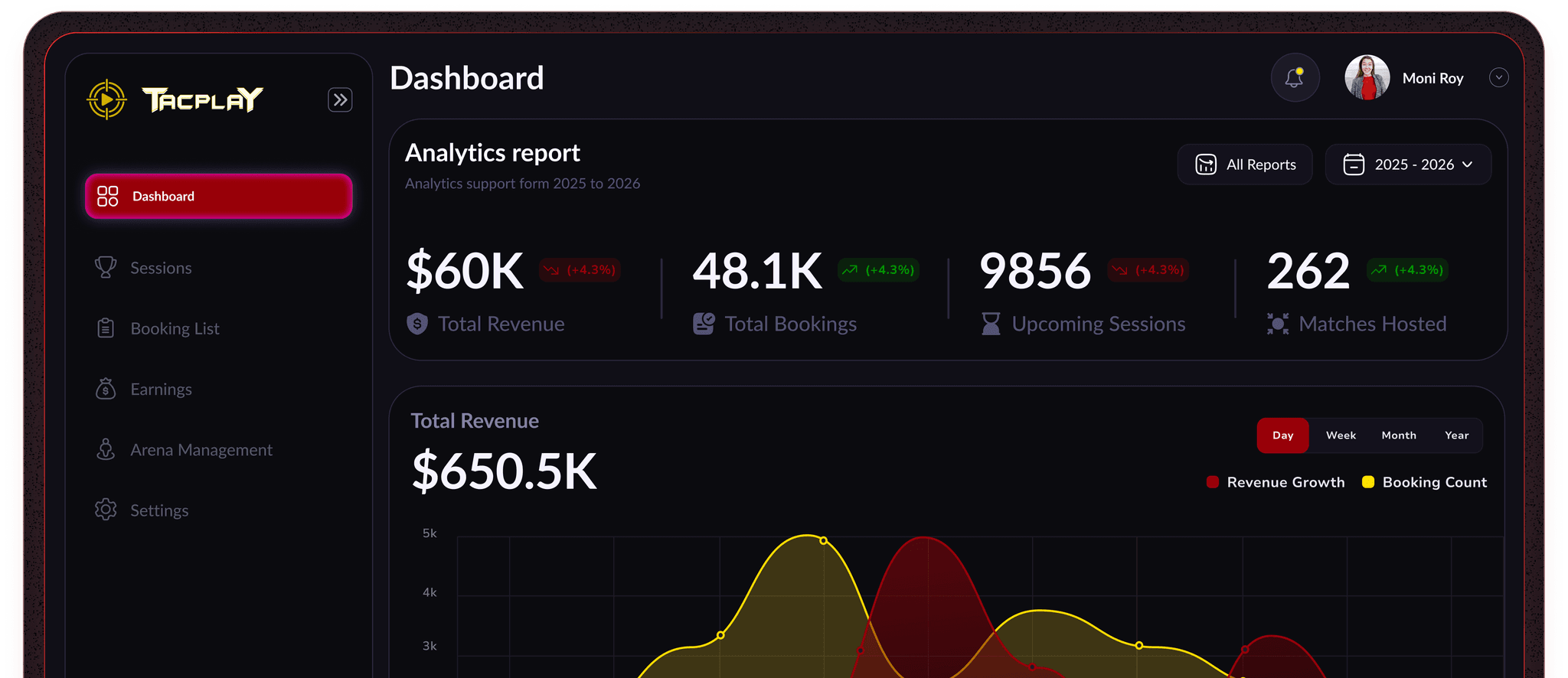Collapse the sidebar with double-chevron button
This screenshot has width=1568, height=678.
pyautogui.click(x=340, y=99)
